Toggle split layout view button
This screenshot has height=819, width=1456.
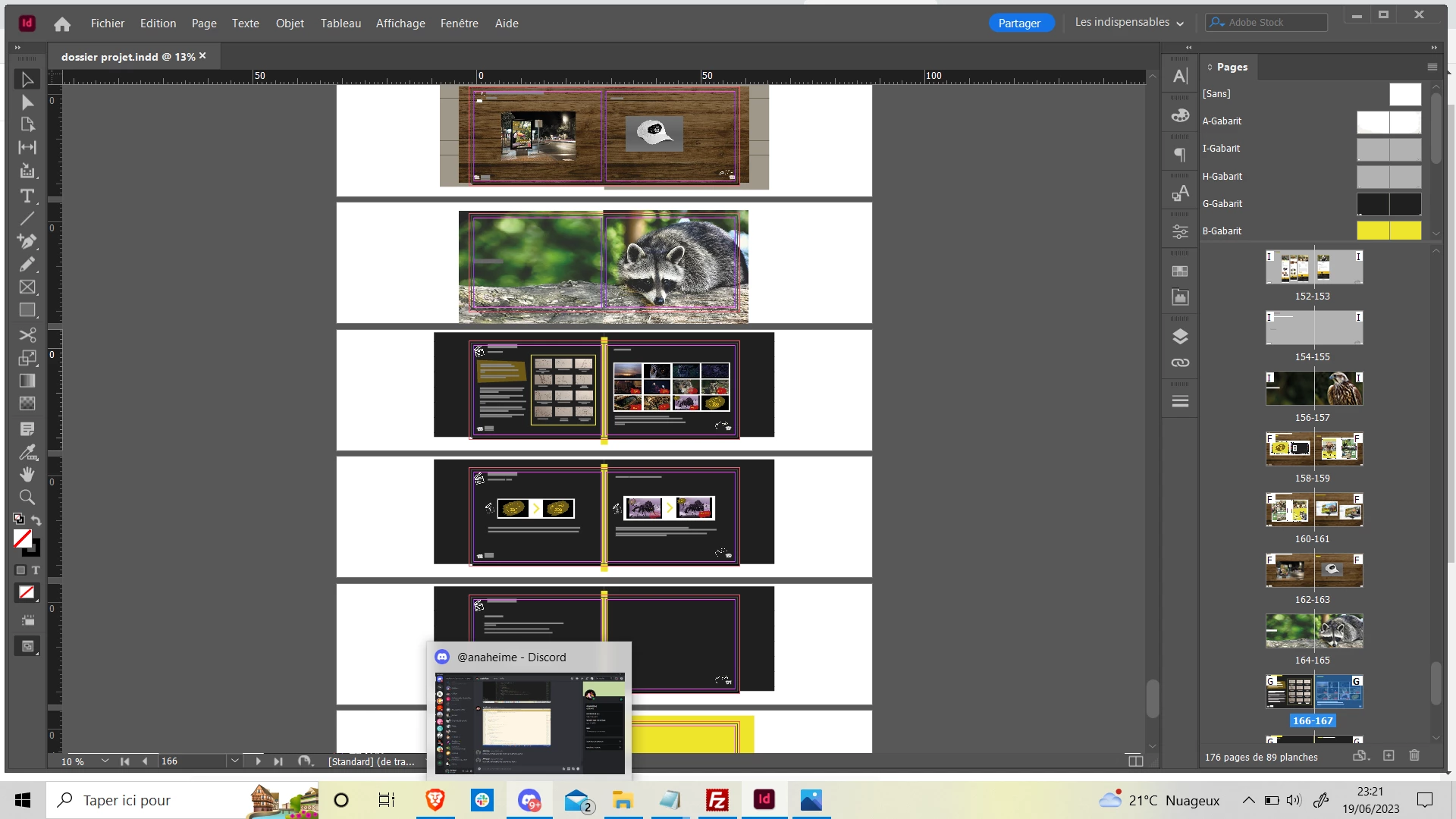(x=1135, y=761)
